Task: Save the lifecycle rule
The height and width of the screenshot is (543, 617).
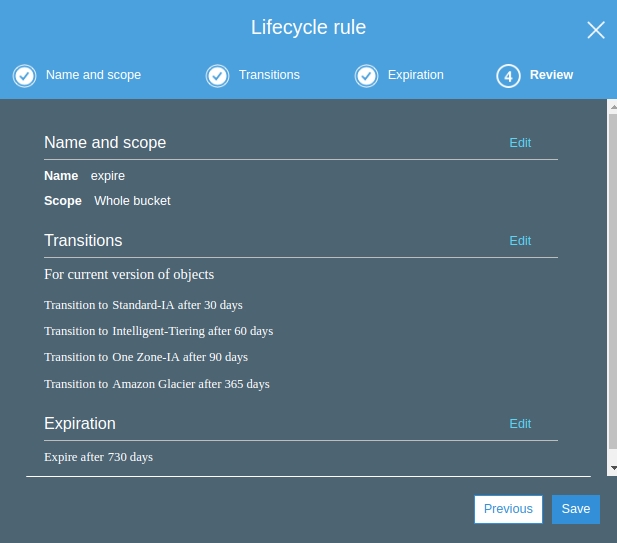Action: point(575,509)
